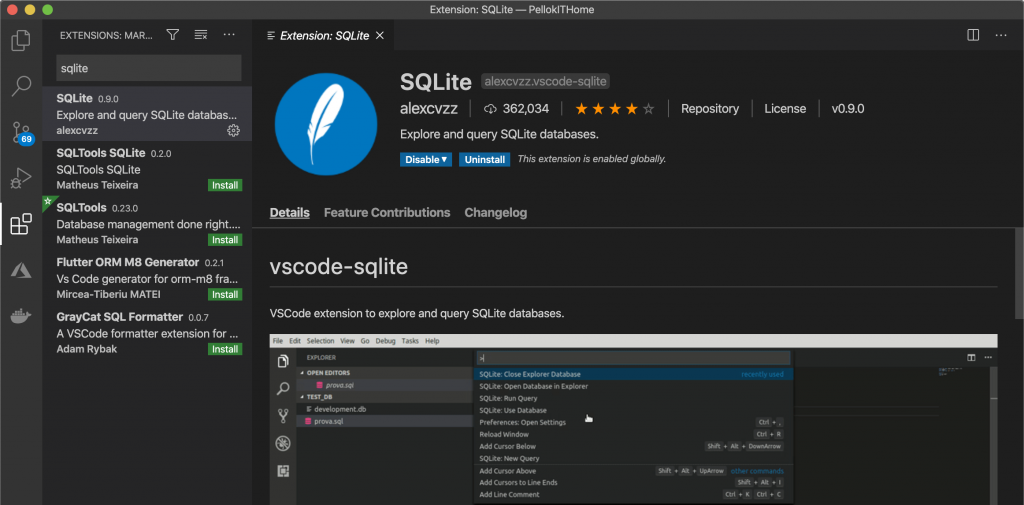This screenshot has height=505, width=1024.
Task: Click the filter extensions funnel icon
Action: (x=172, y=35)
